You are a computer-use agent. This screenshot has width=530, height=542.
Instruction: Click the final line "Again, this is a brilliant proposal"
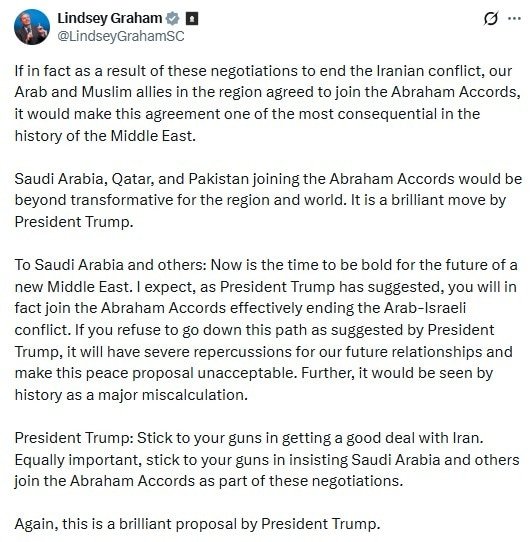197,524
